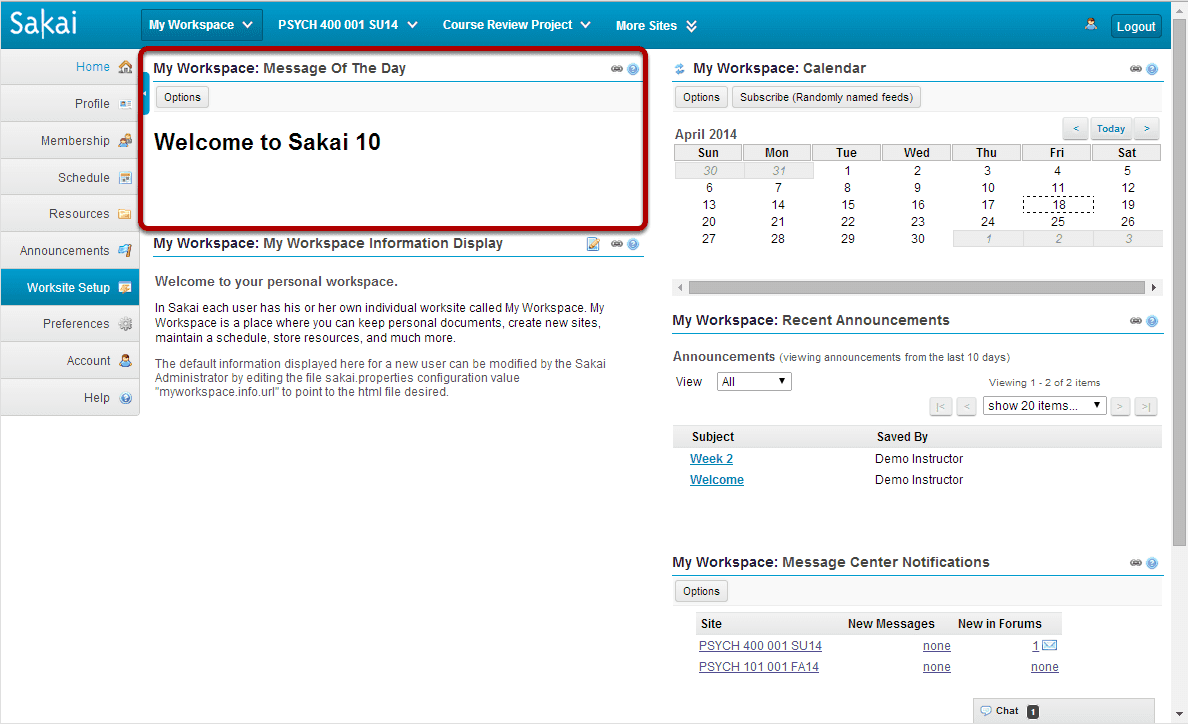Open PSYCH 400 001 SU14 site link in notifications
Viewport: 1188px width, 724px height.
[760, 646]
